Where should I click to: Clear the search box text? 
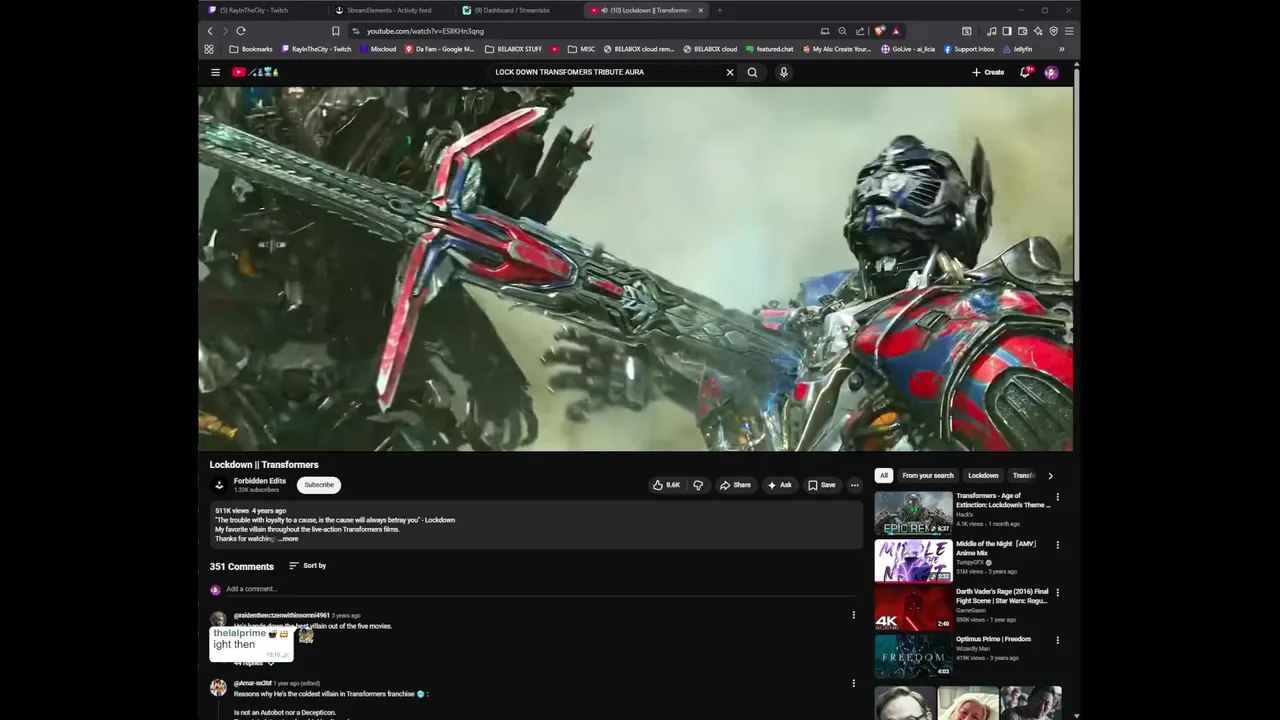coord(730,72)
